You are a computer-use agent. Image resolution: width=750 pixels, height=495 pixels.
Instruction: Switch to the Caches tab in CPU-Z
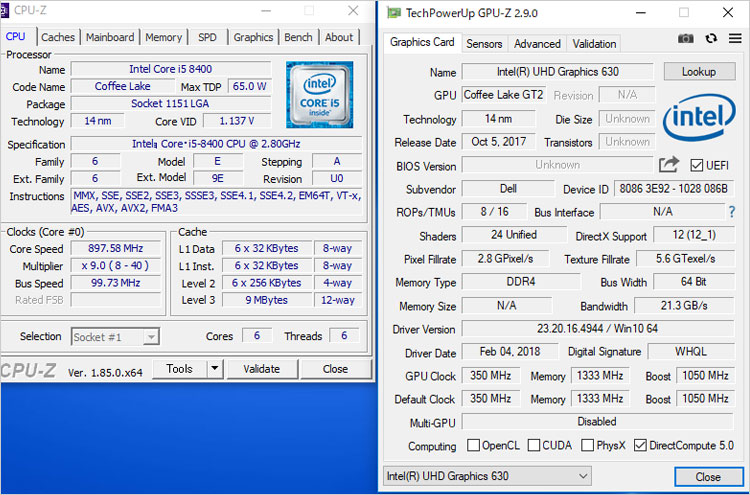pos(58,37)
